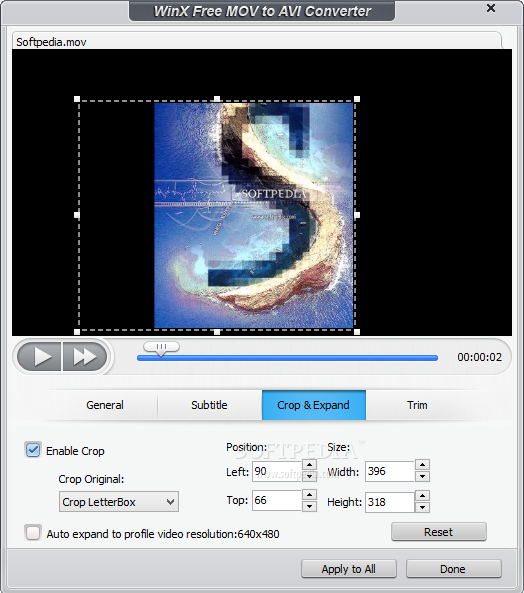Click the right-middle crop handle
Screen dimensions: 524x593
pos(357,215)
